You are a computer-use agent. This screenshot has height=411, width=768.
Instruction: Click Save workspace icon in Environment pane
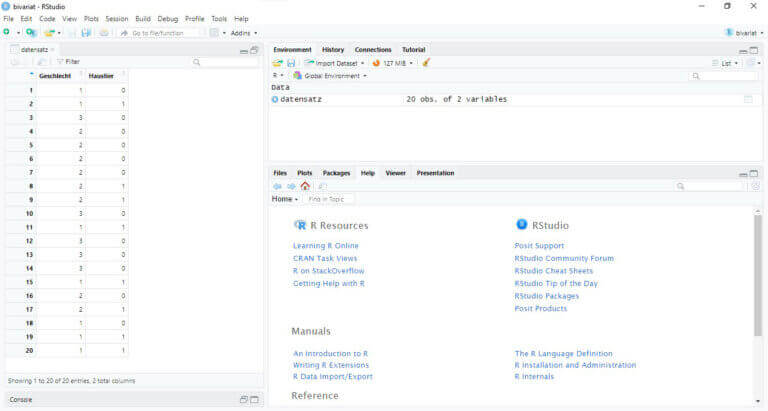tap(291, 63)
